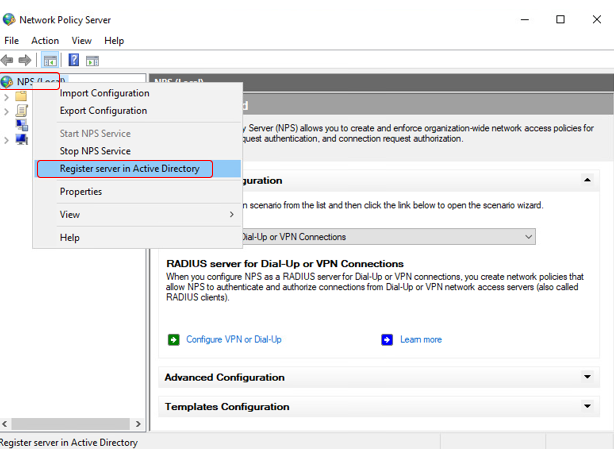
Task: Click left arrow of tree horizontal scrollbar
Action: point(5,424)
